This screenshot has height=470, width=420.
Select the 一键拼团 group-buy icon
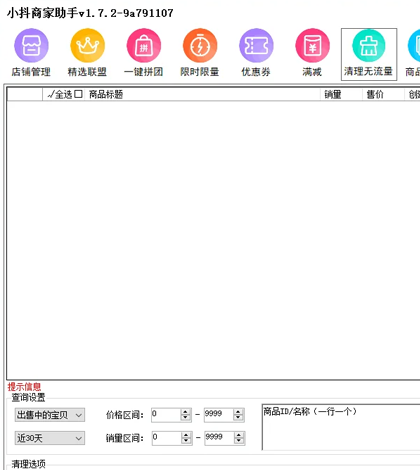pos(144,46)
